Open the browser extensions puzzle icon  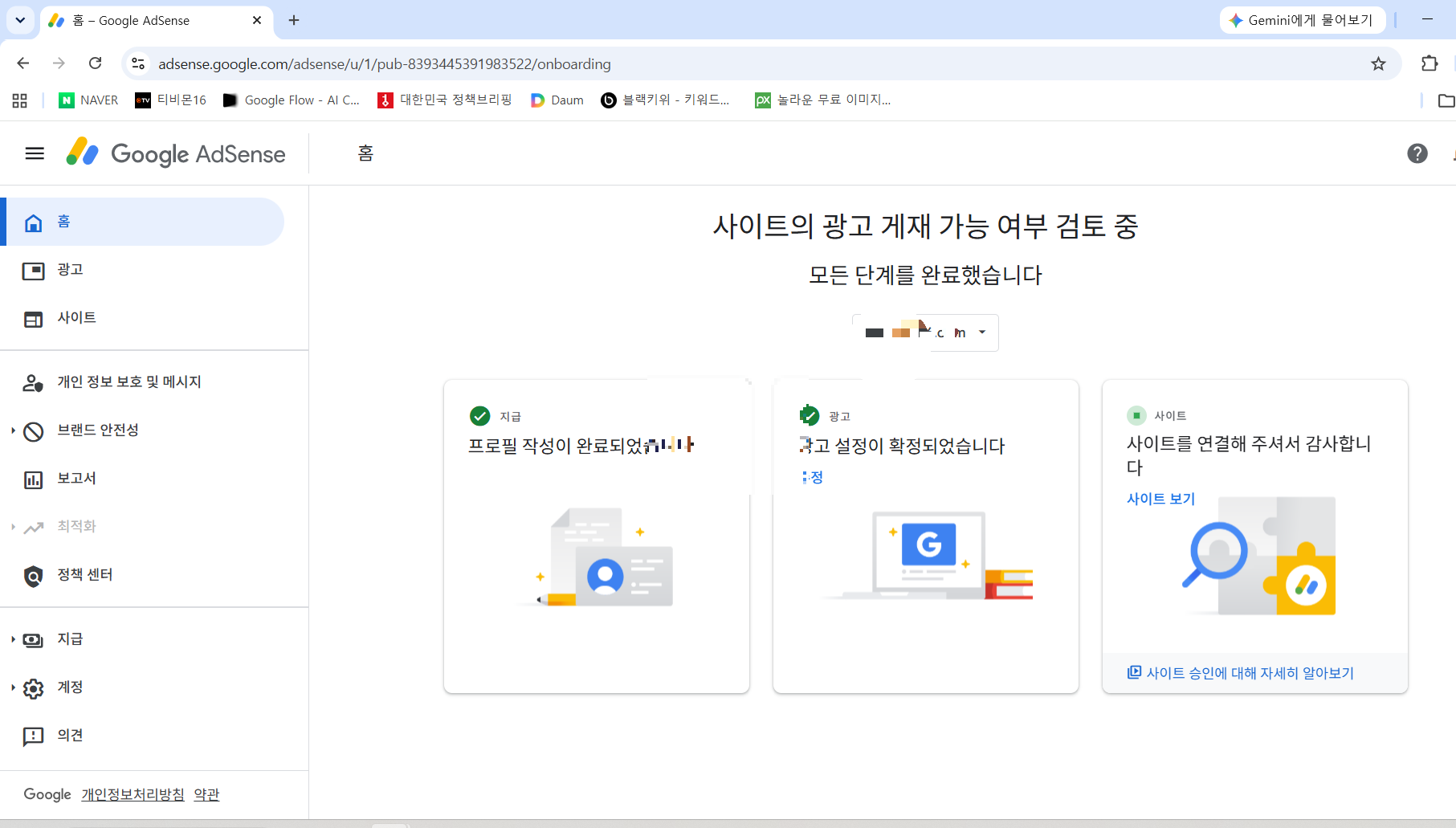tap(1429, 63)
